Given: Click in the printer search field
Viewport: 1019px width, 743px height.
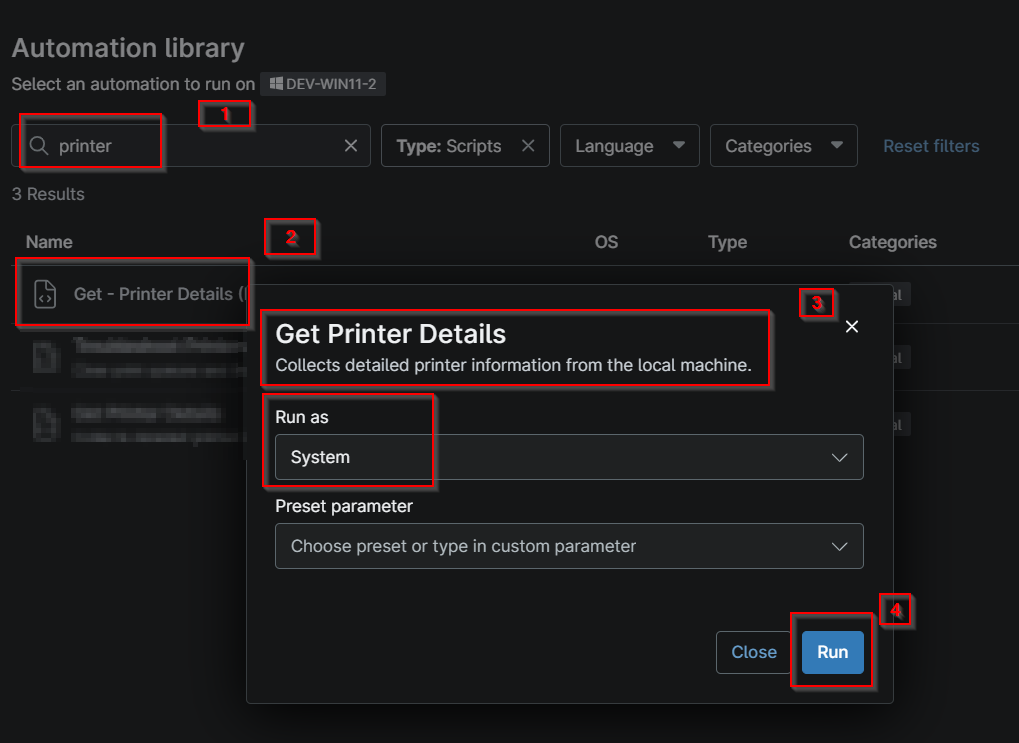Looking at the screenshot, I should coord(191,146).
